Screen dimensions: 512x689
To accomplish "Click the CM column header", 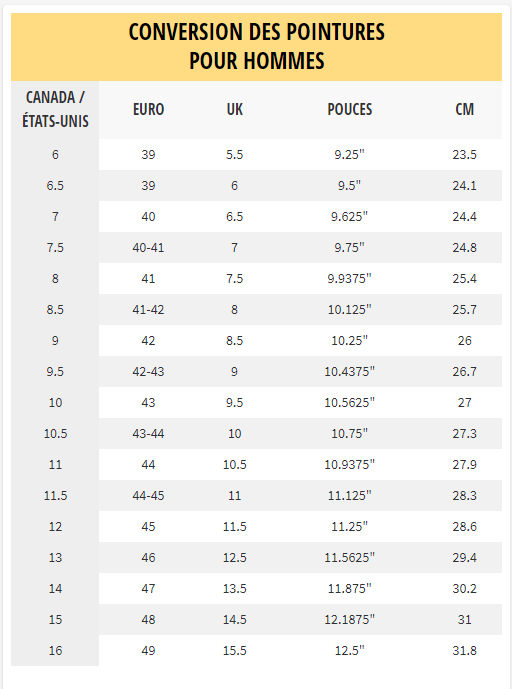I will pos(465,109).
